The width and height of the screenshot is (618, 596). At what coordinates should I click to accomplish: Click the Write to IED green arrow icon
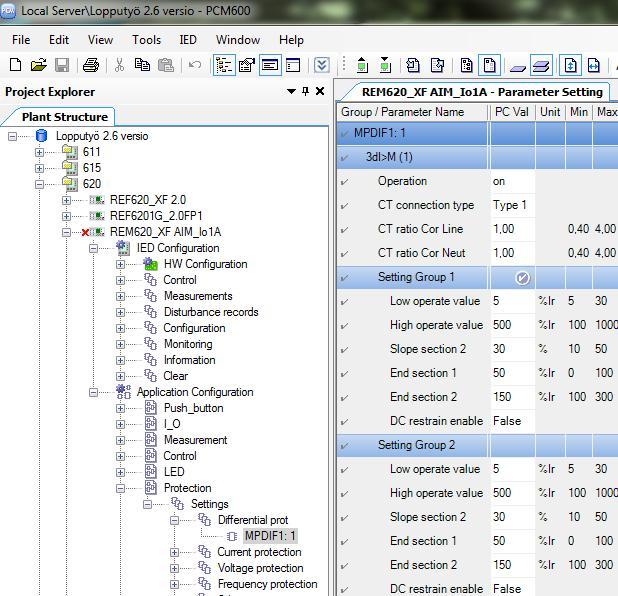coord(362,65)
